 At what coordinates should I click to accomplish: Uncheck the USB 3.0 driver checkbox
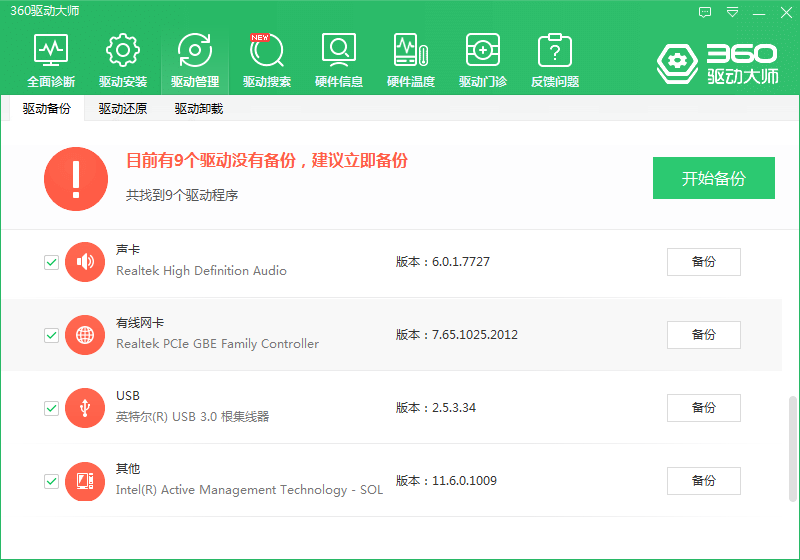pyautogui.click(x=51, y=408)
